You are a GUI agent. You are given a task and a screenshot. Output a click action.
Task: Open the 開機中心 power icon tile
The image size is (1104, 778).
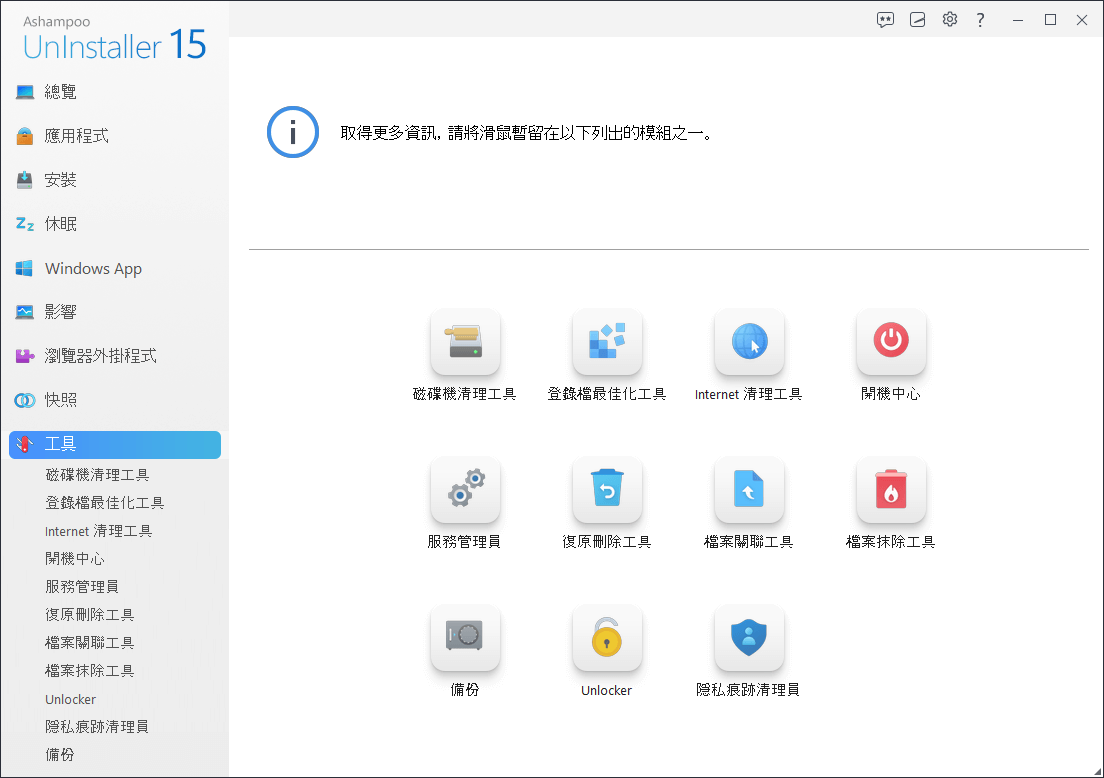pos(891,341)
